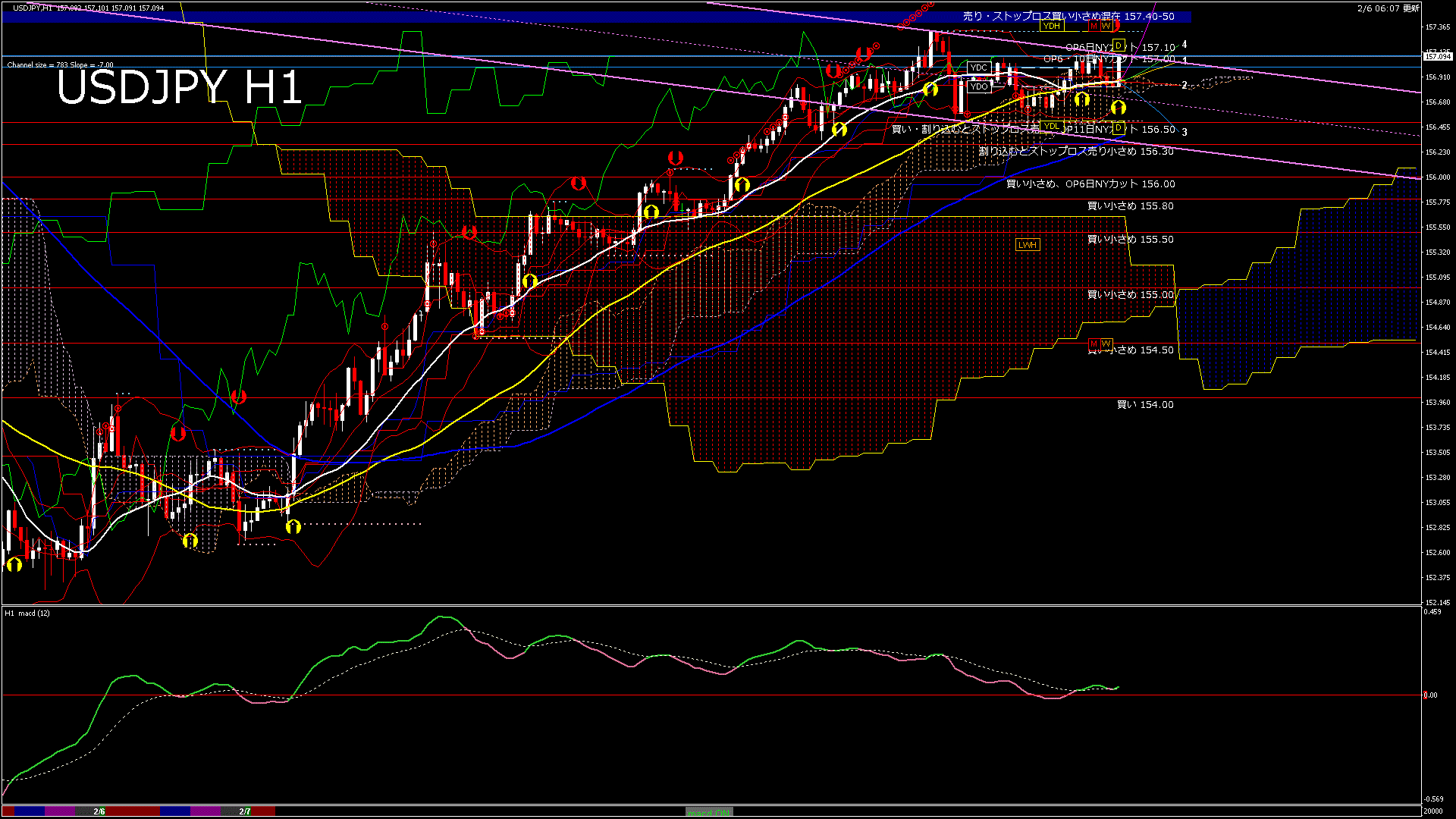Click the YDL yesterday-low label

tap(1051, 127)
